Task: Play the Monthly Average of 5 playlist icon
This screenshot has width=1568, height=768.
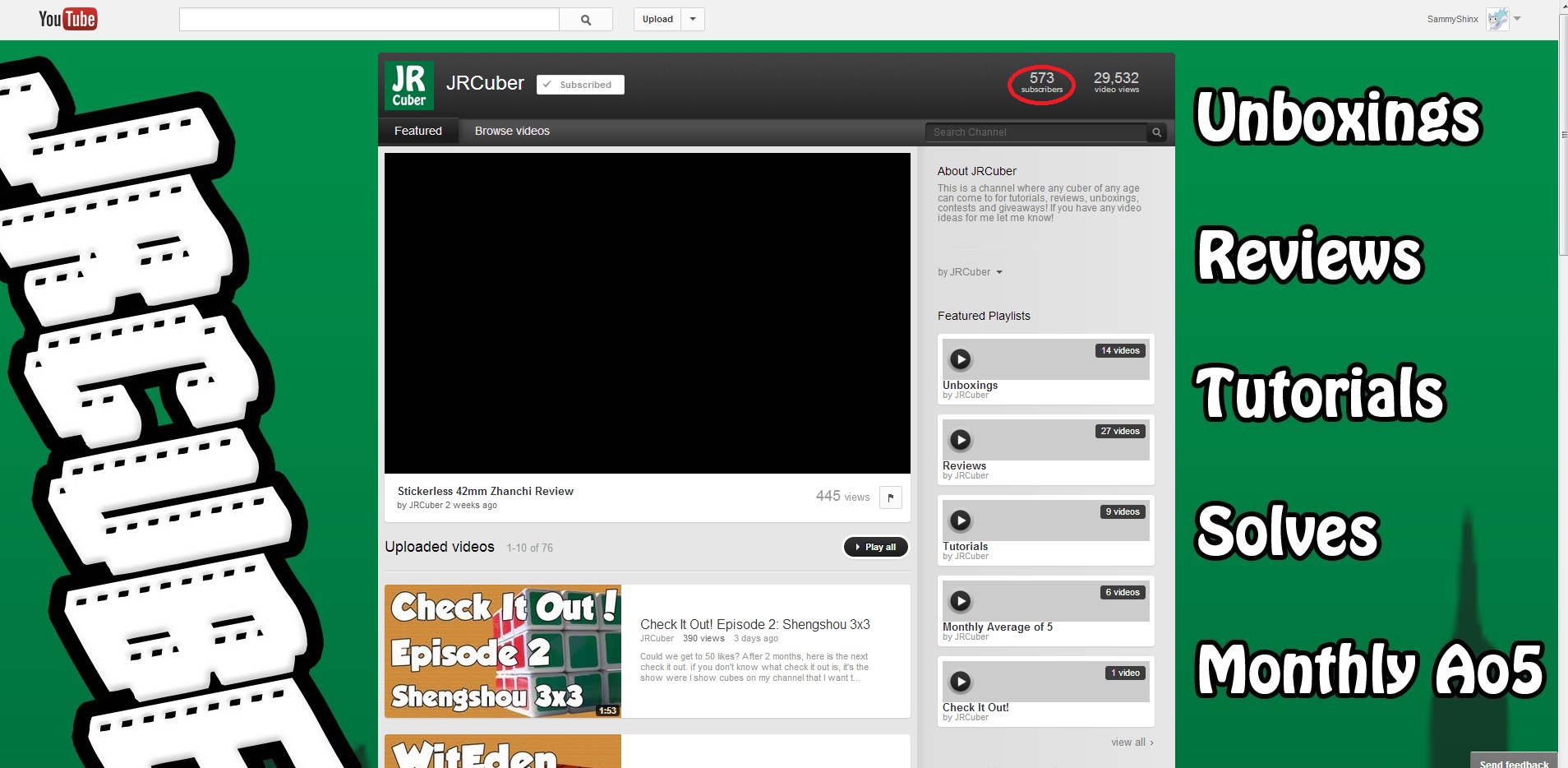Action: (x=961, y=601)
